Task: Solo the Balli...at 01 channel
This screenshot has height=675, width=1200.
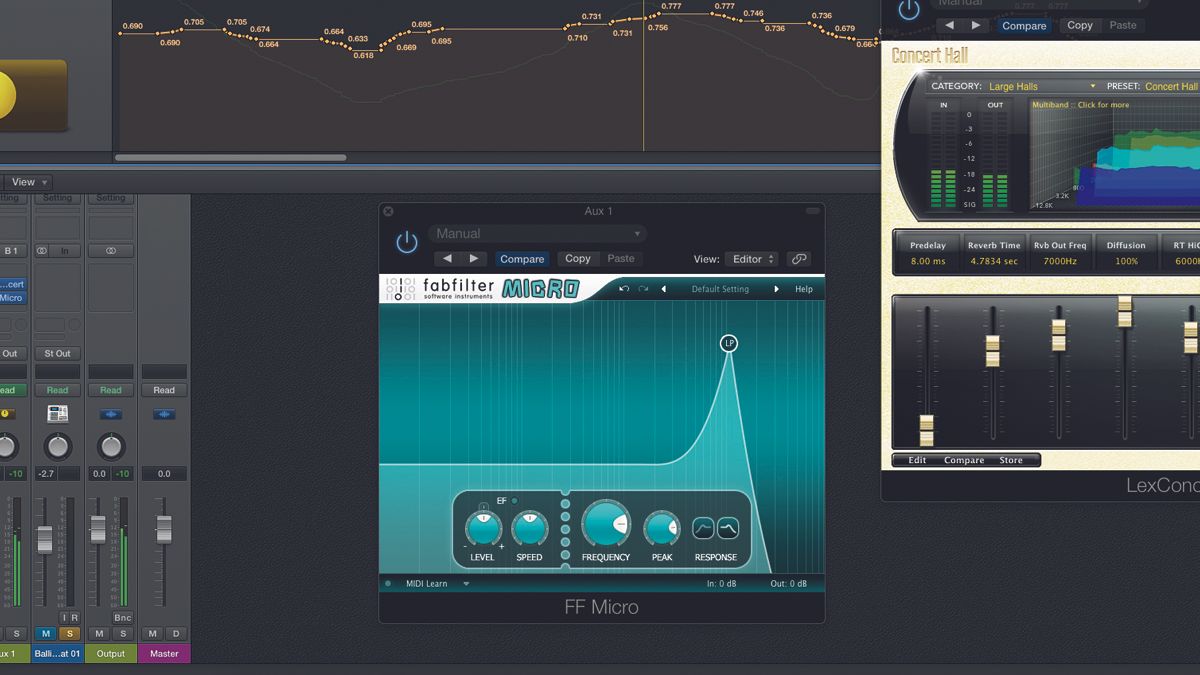Action: (68, 634)
